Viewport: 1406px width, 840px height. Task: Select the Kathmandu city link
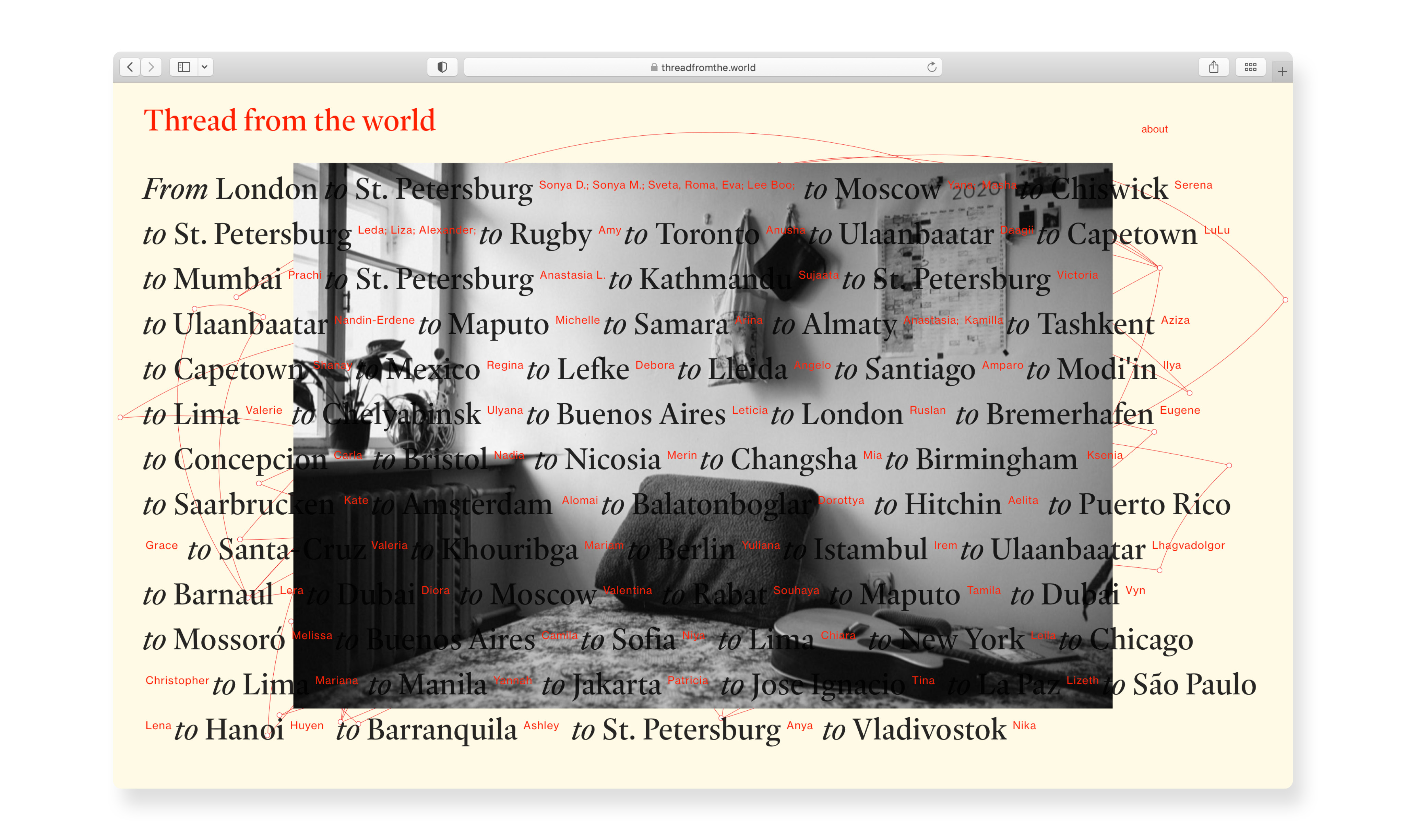coord(715,279)
